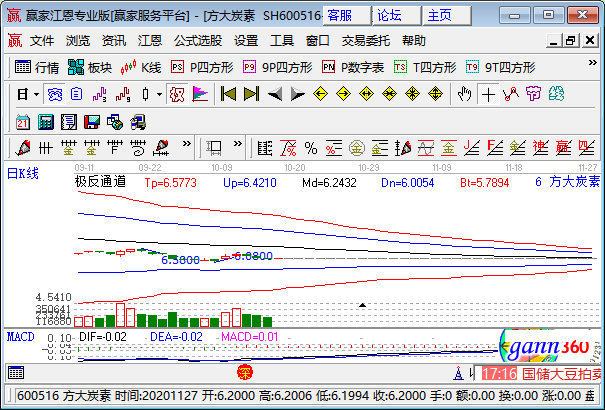The height and width of the screenshot is (410, 605).
Task: Click the red step-chart 9 icon
Action: (123, 94)
